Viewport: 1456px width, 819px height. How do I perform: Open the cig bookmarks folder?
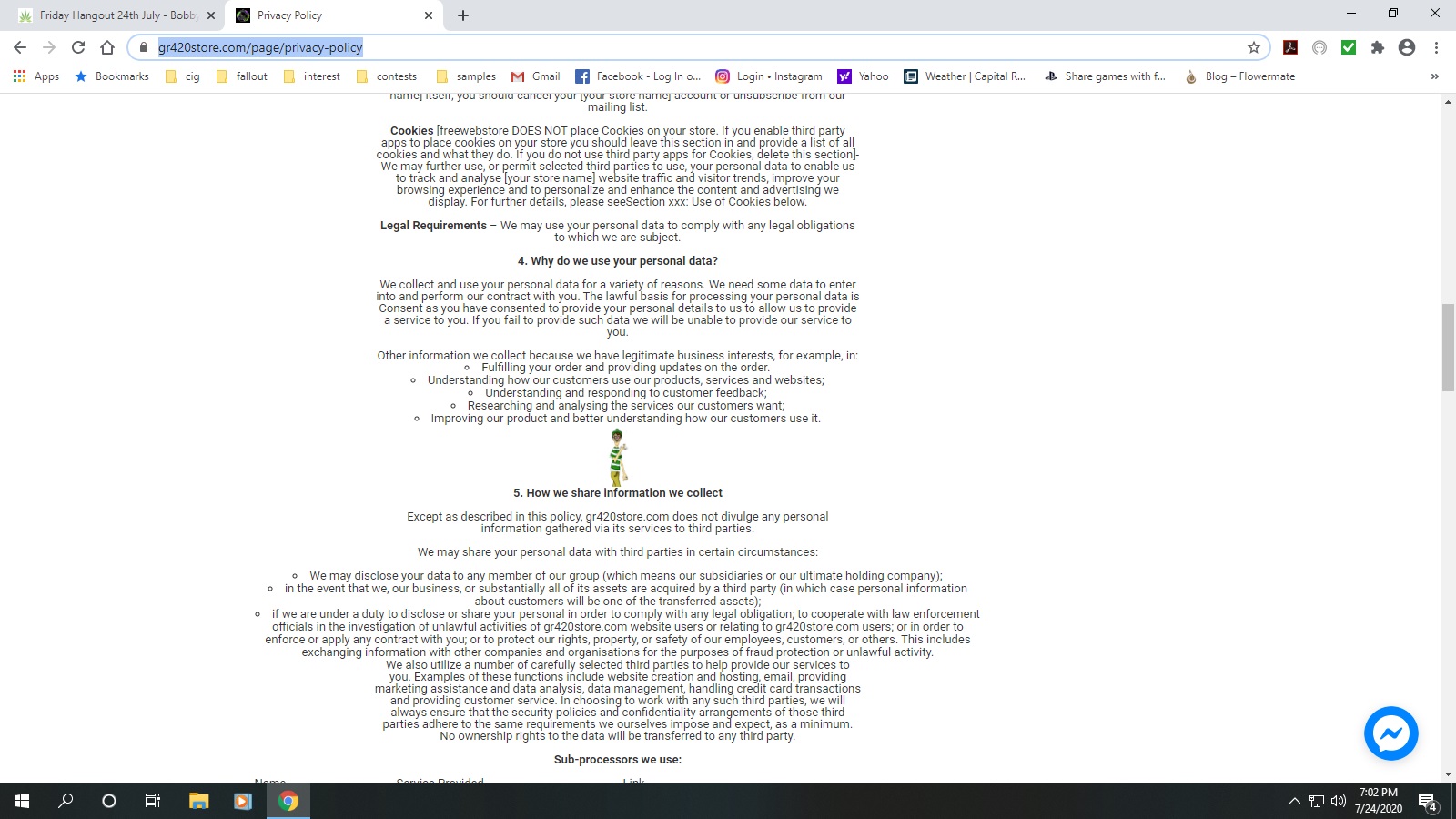[182, 76]
